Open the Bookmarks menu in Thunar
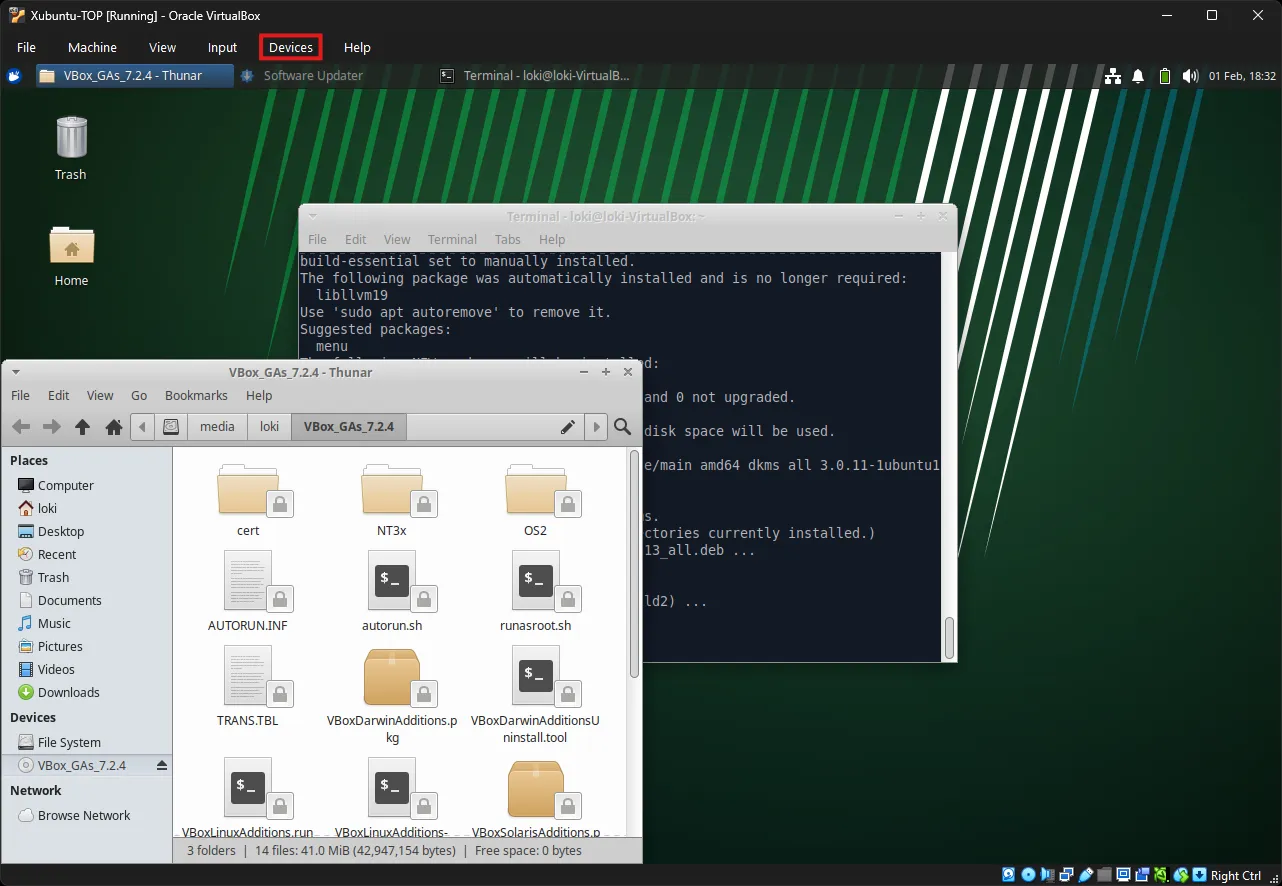The image size is (1282, 886). [x=196, y=395]
